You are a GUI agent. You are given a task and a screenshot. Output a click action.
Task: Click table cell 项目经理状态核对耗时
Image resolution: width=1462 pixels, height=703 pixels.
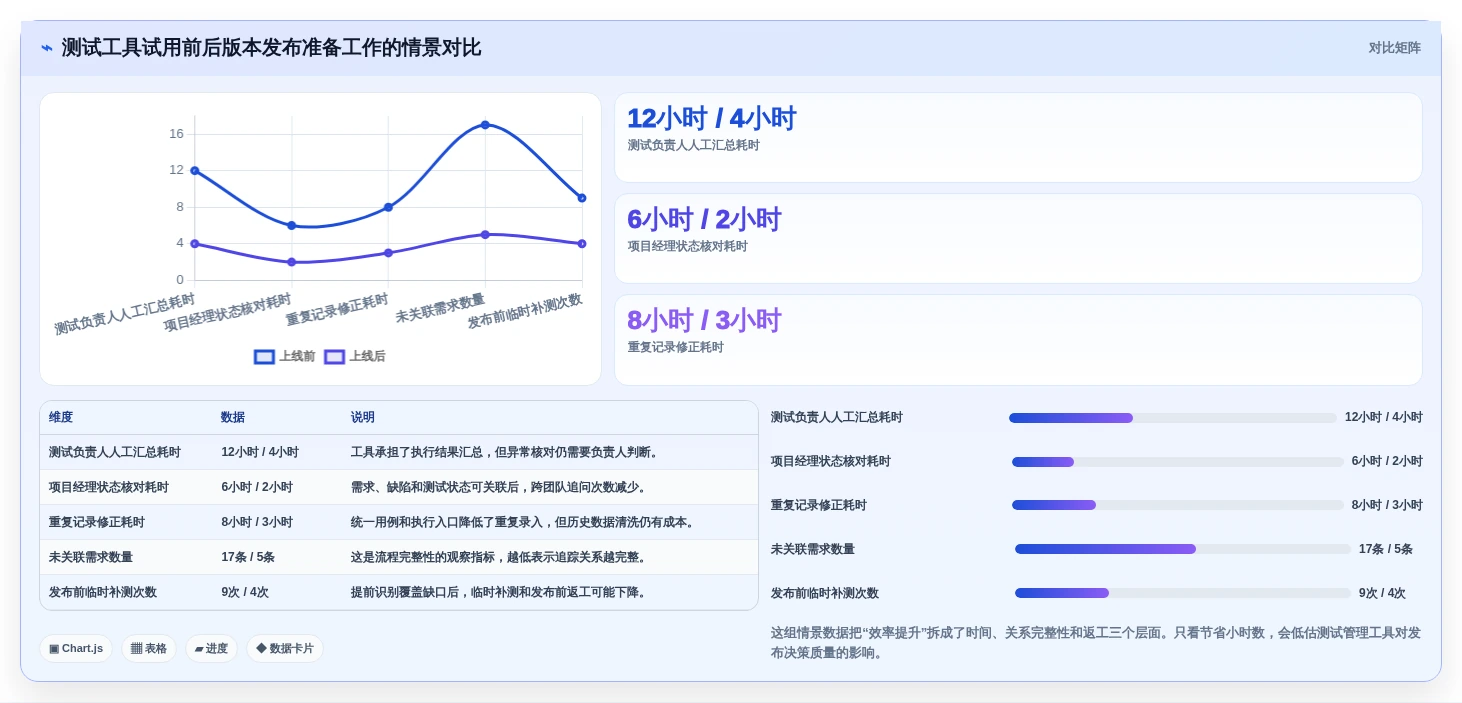coord(109,488)
